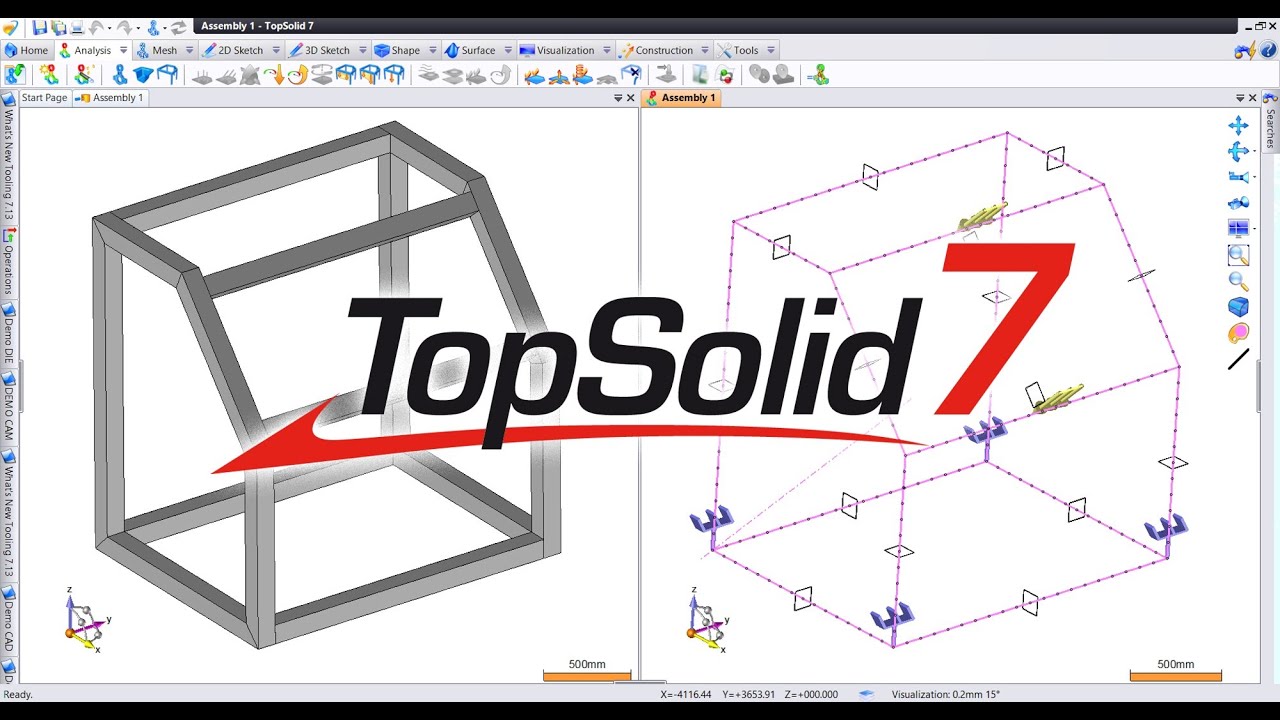Click the Redo arrow in the quick access bar

click(x=125, y=27)
